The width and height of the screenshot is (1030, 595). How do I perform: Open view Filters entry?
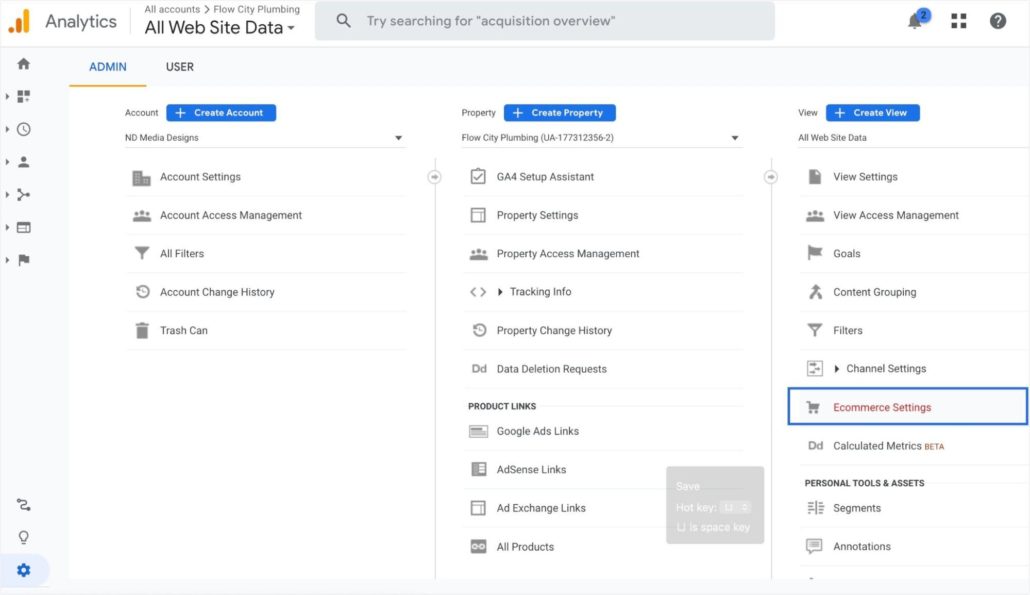tap(847, 330)
